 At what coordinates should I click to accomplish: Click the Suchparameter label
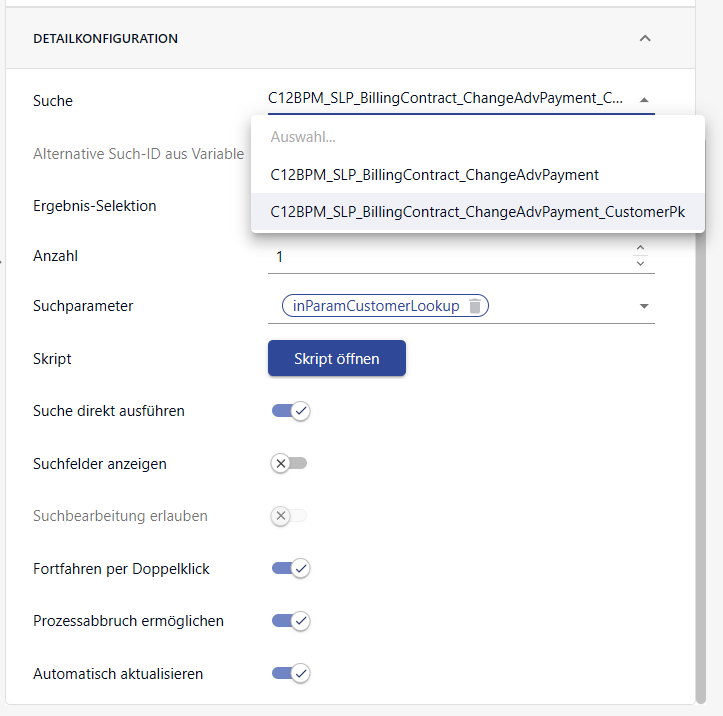83,306
